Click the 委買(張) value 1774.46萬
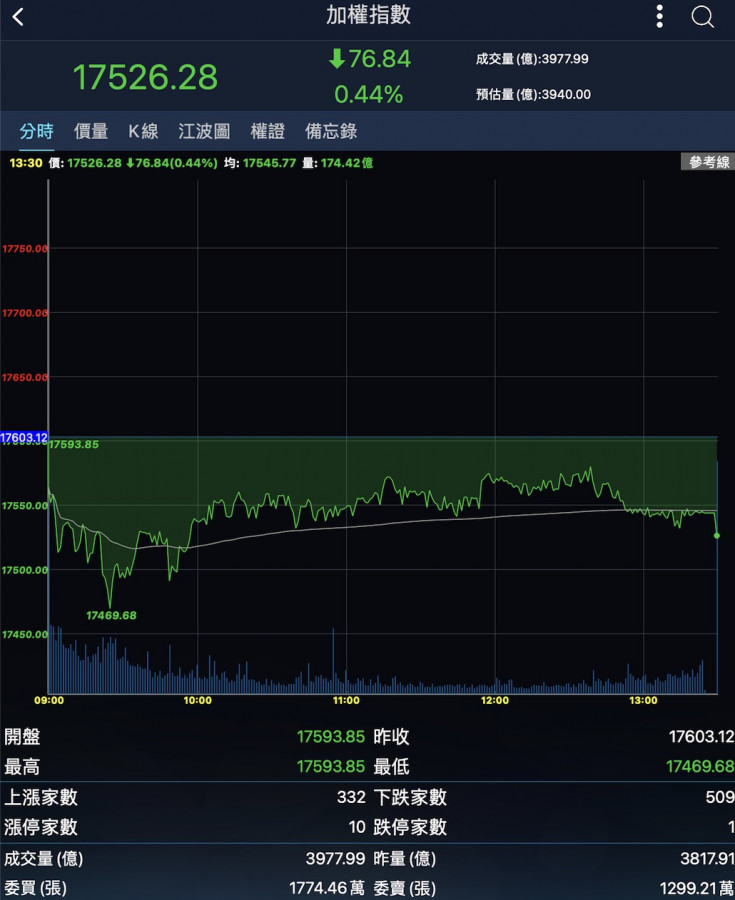The height and width of the screenshot is (900, 735). point(326,889)
